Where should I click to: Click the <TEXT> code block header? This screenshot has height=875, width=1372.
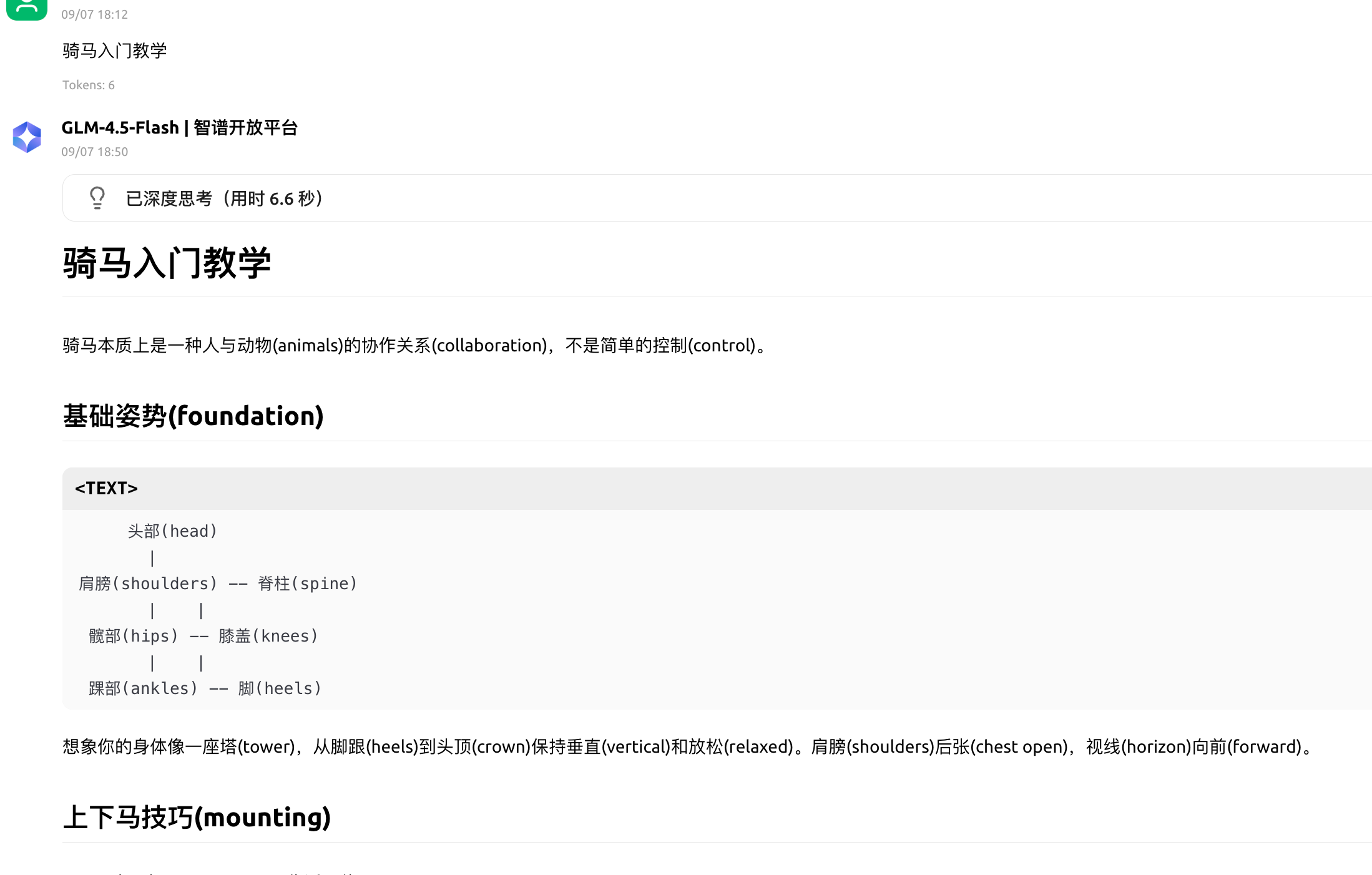click(717, 488)
